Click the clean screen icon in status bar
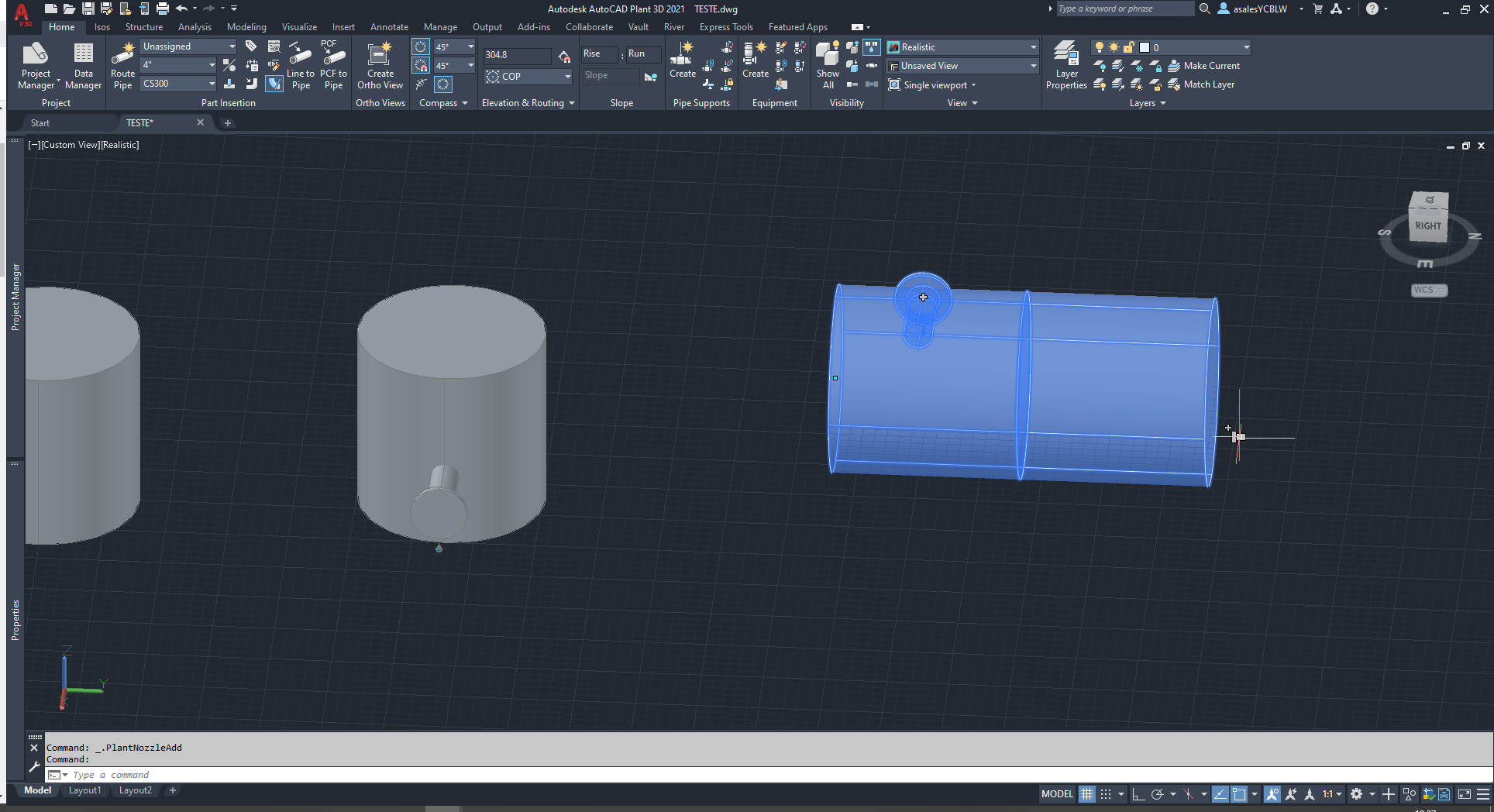 click(x=1465, y=794)
